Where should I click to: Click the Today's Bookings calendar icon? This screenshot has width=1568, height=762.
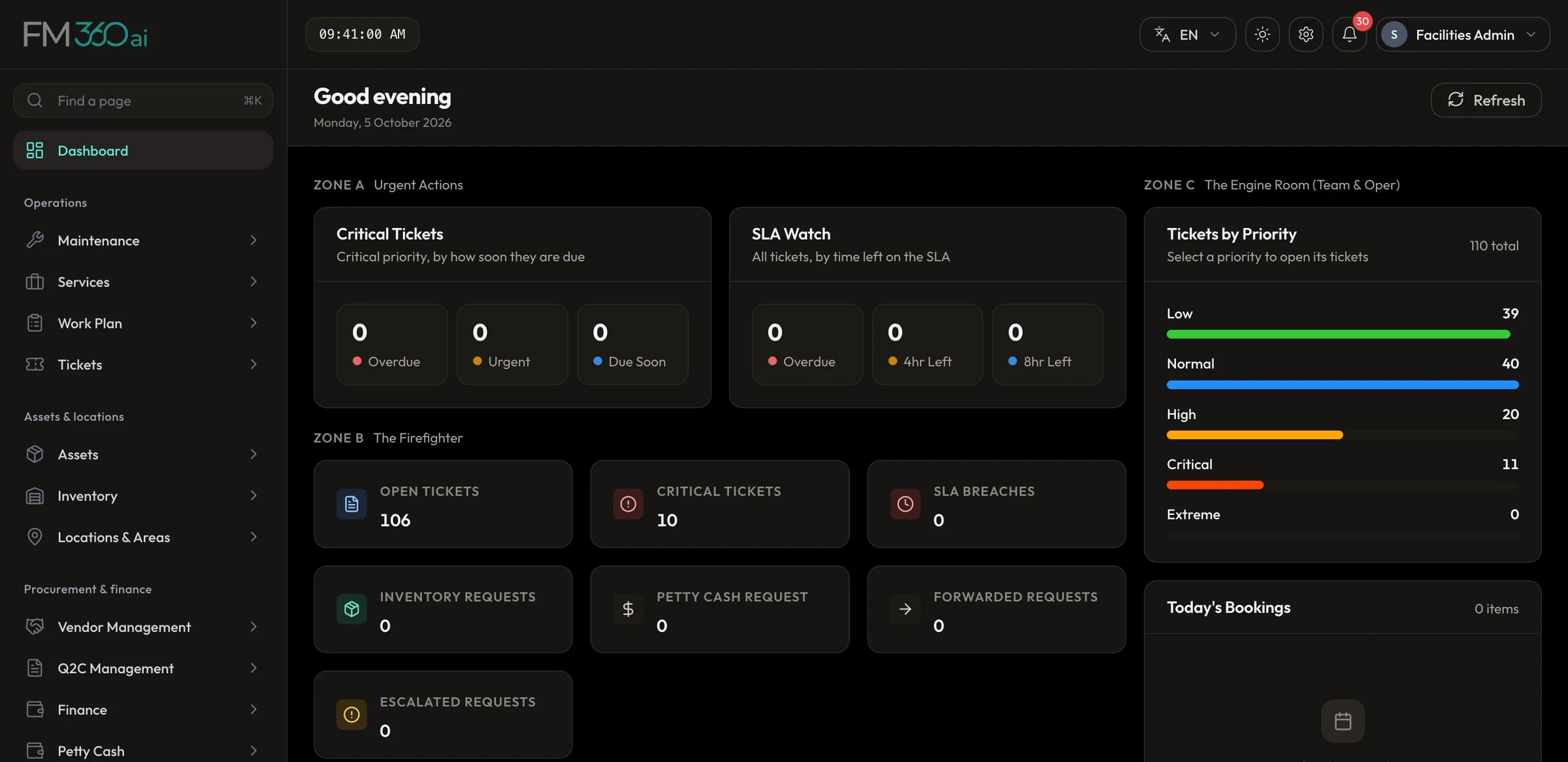coord(1343,721)
